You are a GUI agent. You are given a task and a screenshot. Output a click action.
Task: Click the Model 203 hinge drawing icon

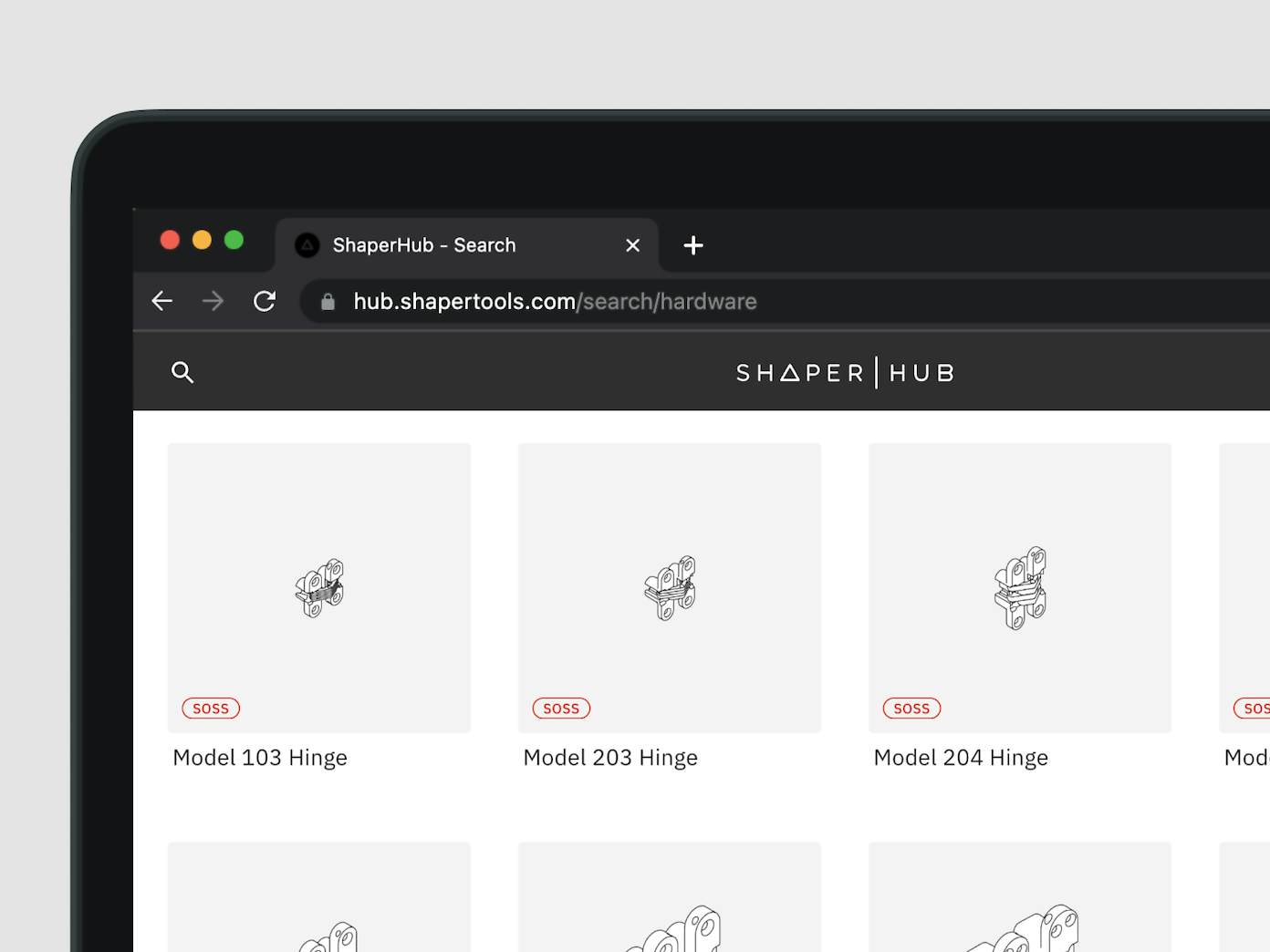[670, 588]
